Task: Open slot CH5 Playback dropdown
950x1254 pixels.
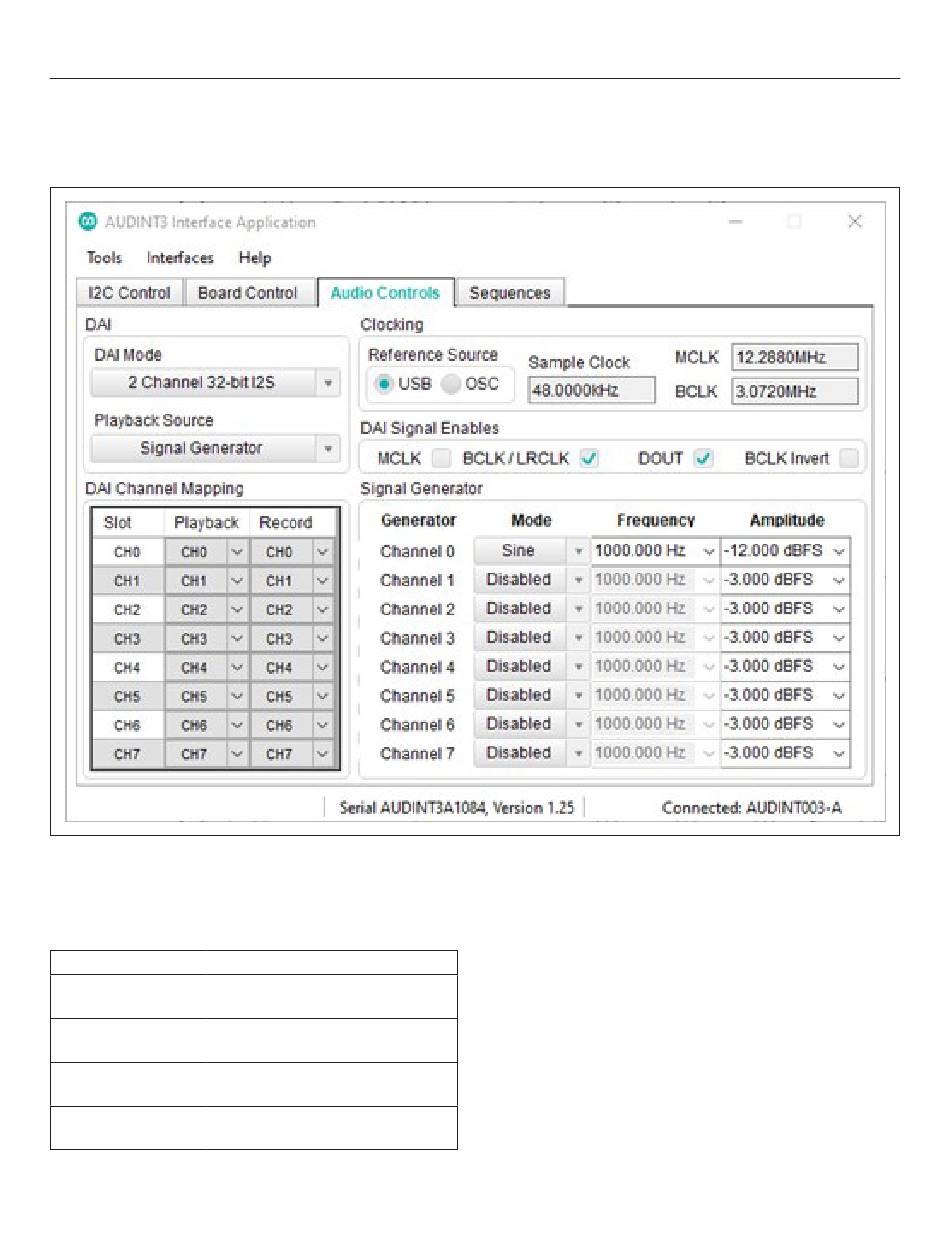Action: [x=236, y=697]
